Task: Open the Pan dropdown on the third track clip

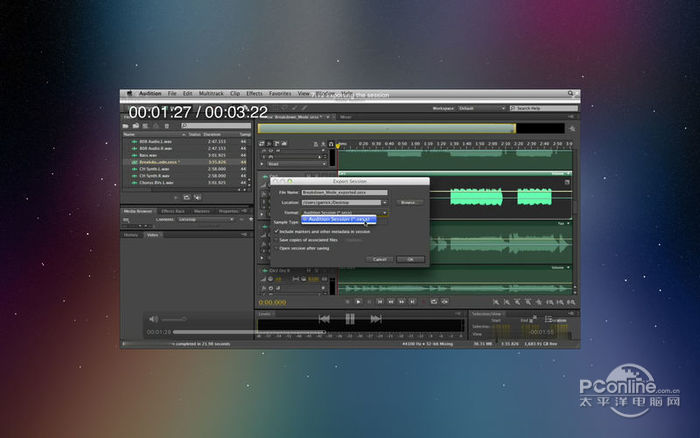Action: pyautogui.click(x=564, y=223)
